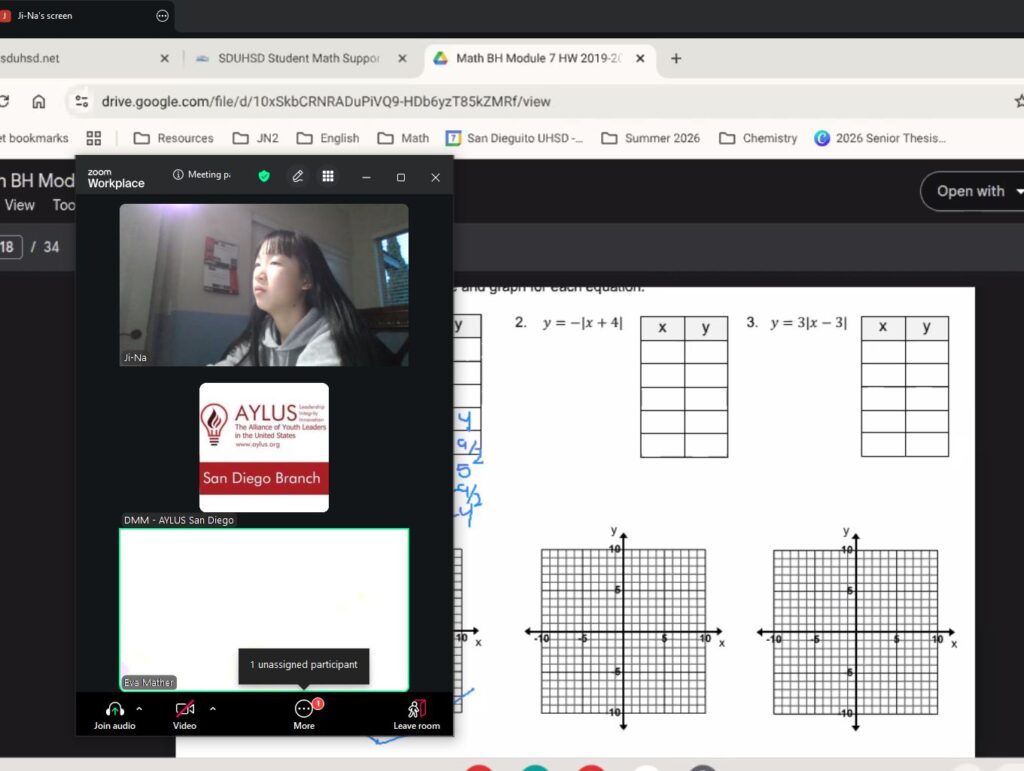Click the Leave room icon

416,708
